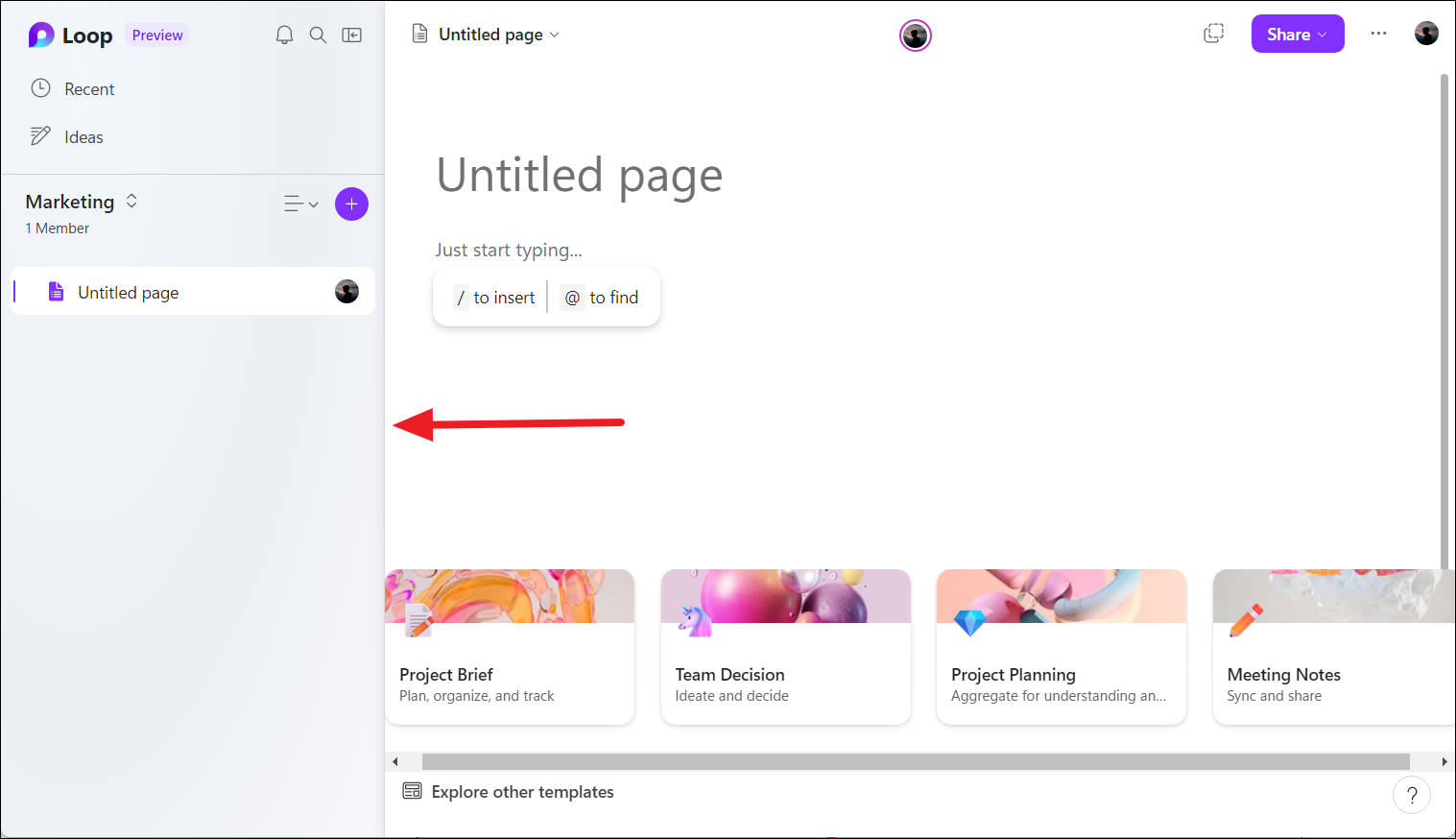Click the Just start typing placeholder
Image resolution: width=1456 pixels, height=839 pixels.
[x=509, y=250]
